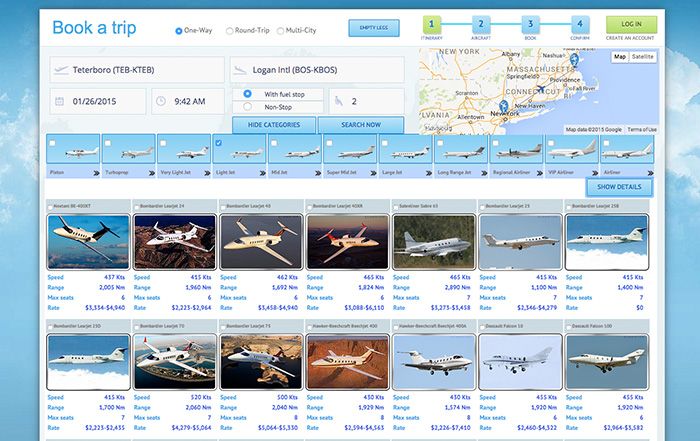The image size is (700, 441).
Task: Uncheck the Light Jet category checkbox
Action: (x=219, y=143)
